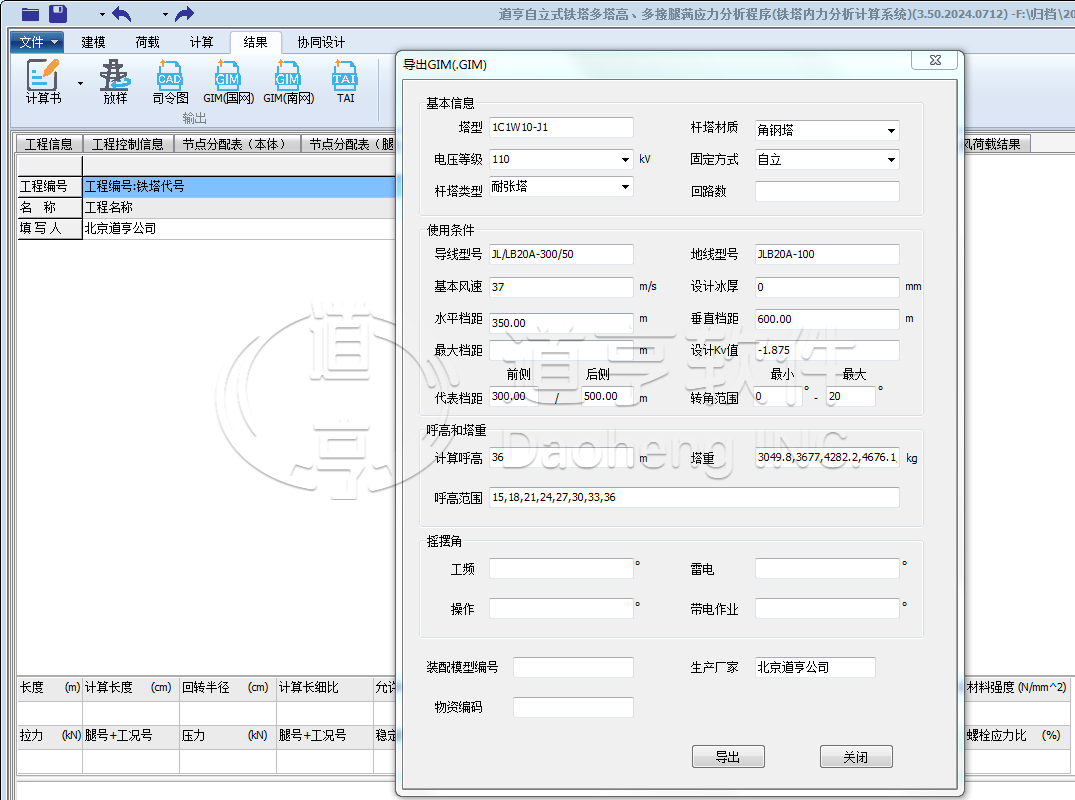
Task: Click the TAI export icon
Action: [x=345, y=82]
